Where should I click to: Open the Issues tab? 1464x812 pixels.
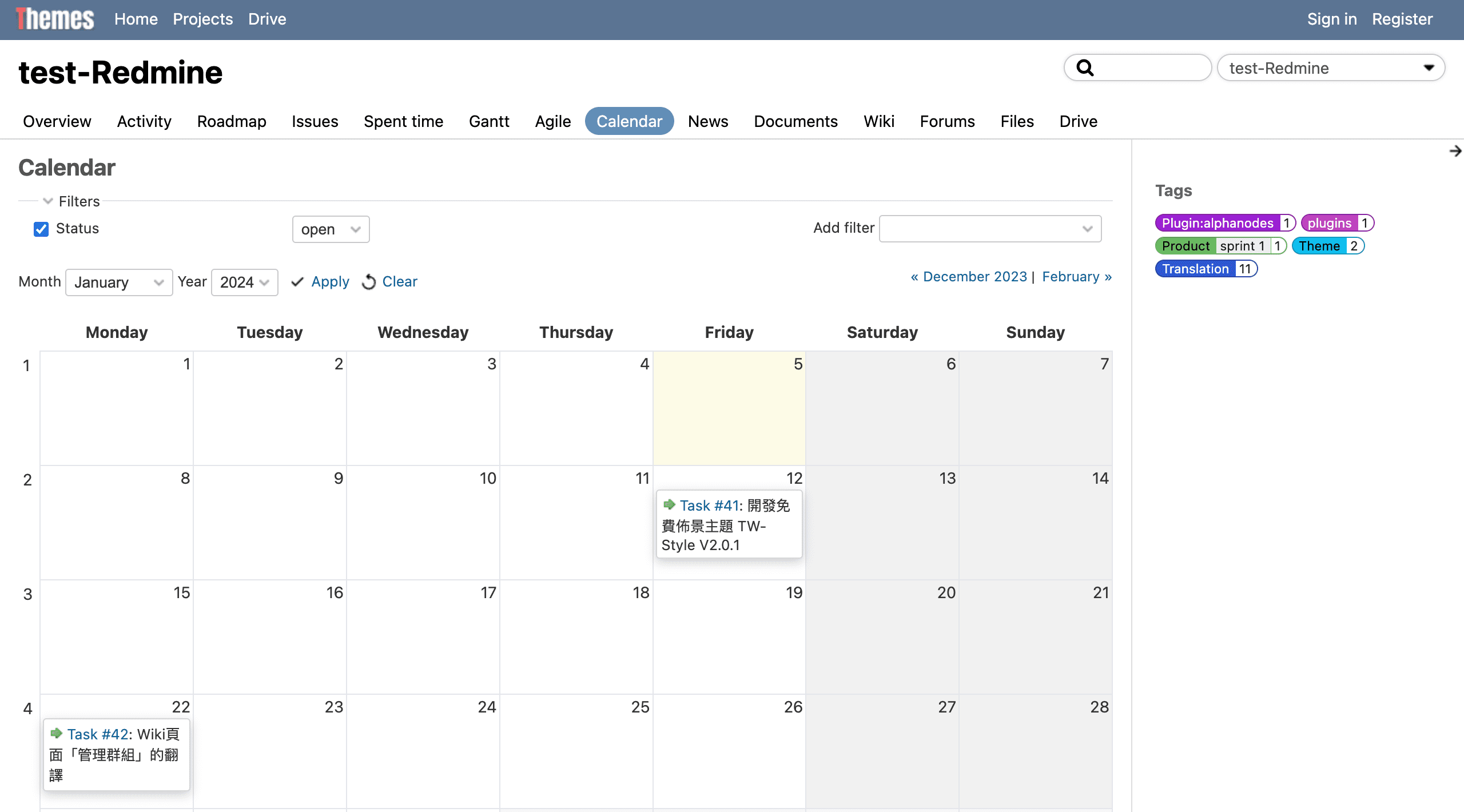[315, 121]
